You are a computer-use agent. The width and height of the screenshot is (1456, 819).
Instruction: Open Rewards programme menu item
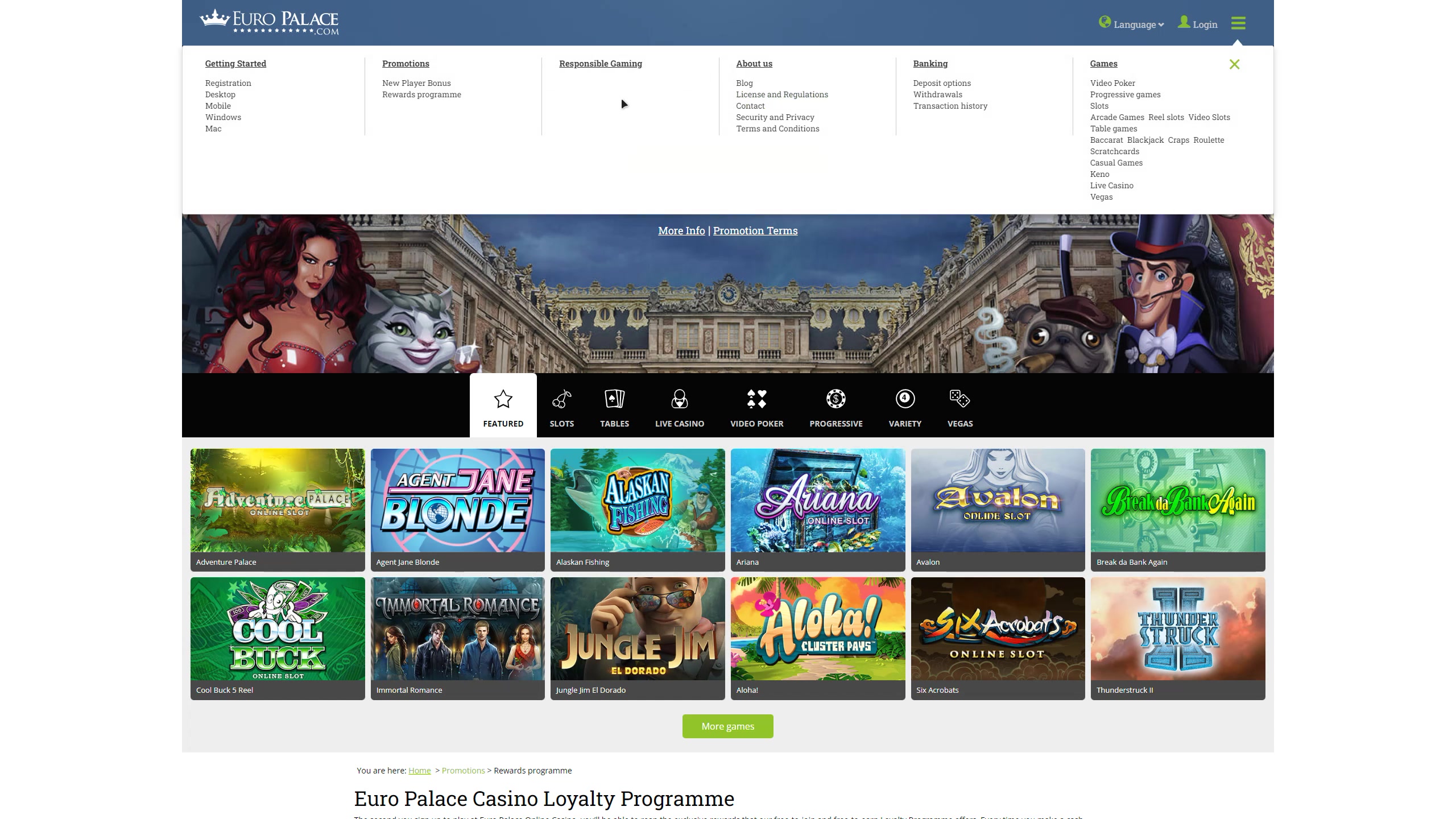[x=421, y=94]
